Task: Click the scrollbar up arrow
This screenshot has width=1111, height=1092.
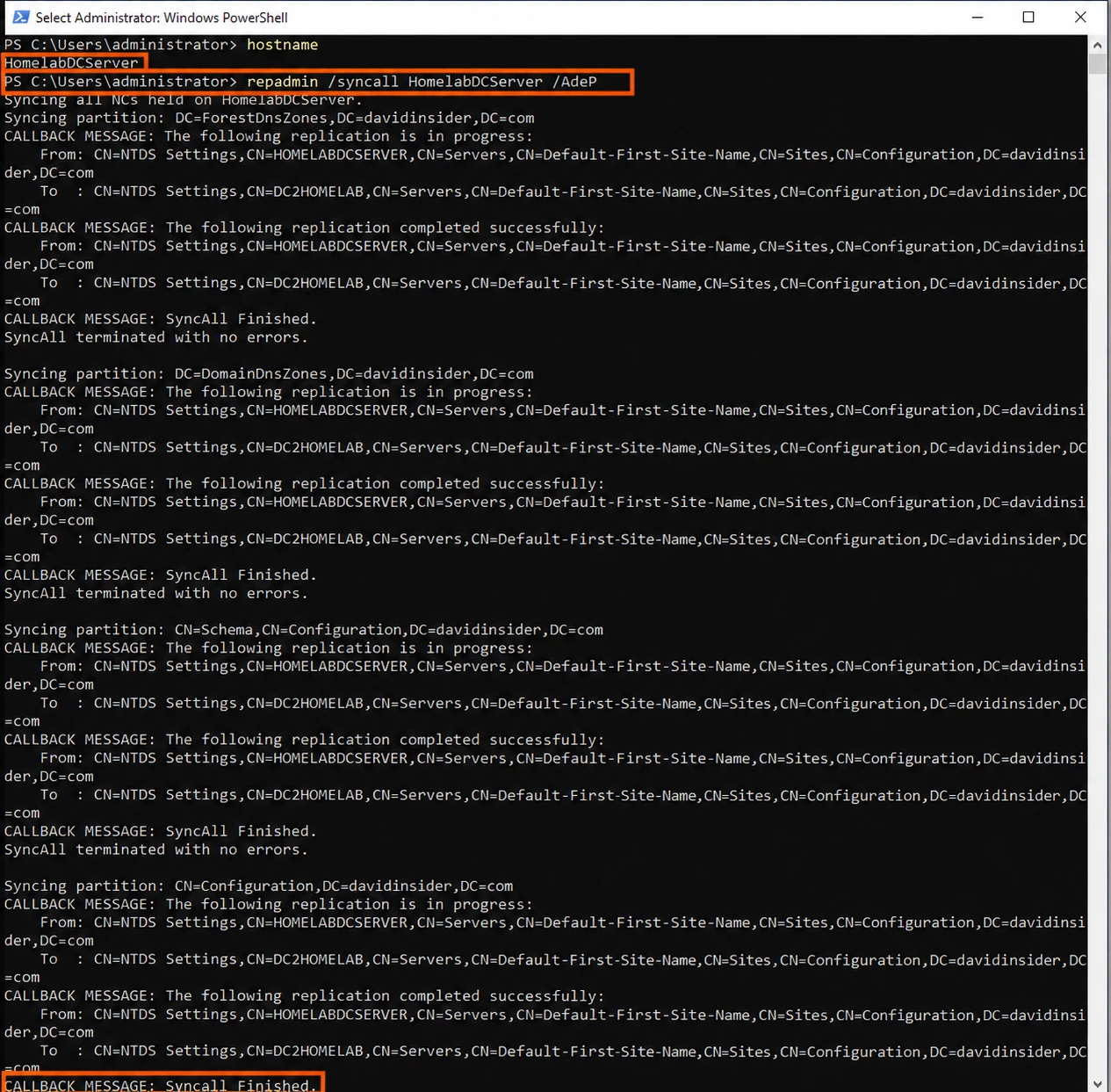Action: pyautogui.click(x=1097, y=44)
